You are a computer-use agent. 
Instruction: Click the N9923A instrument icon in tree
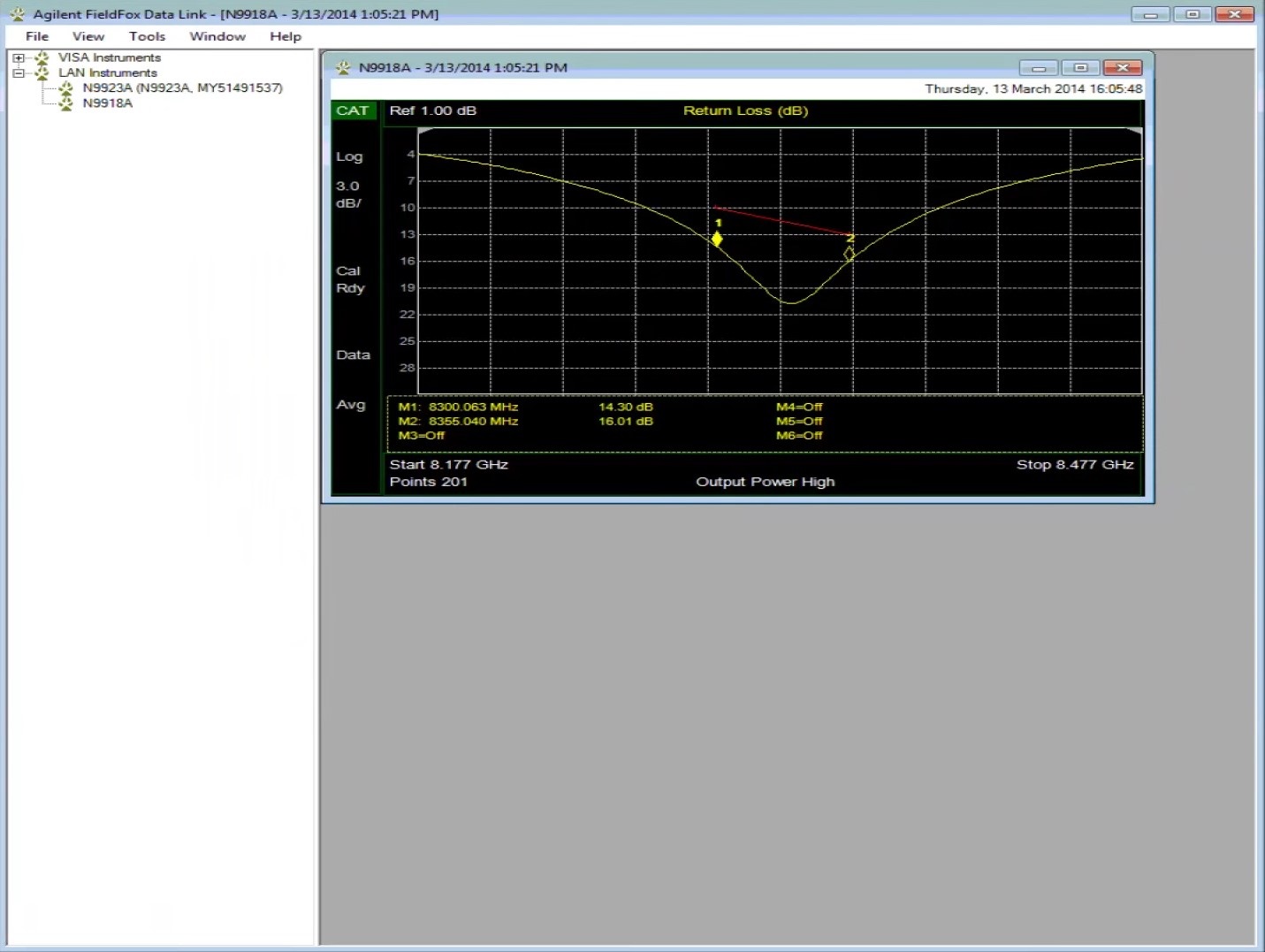pyautogui.click(x=66, y=88)
